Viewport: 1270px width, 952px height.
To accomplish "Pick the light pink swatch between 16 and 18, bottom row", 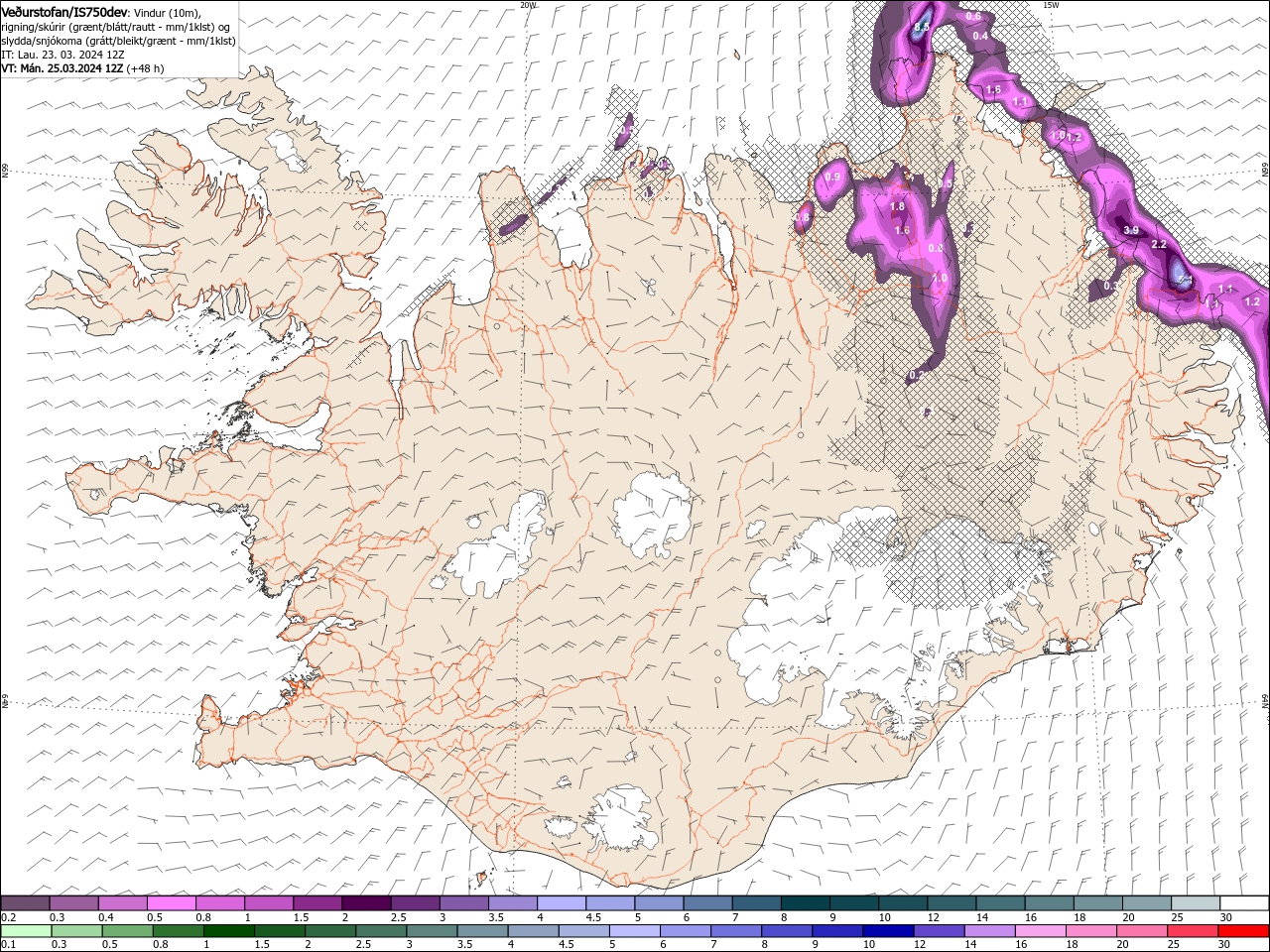I will pyautogui.click(x=1041, y=931).
